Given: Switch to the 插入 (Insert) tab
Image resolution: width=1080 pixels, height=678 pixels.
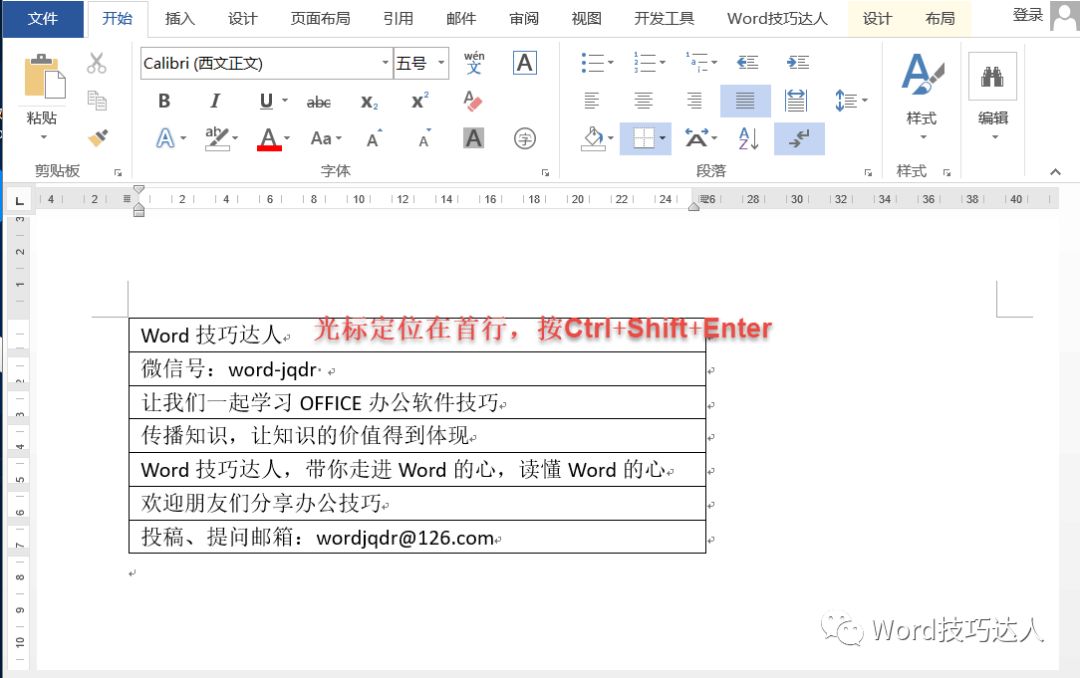Looking at the screenshot, I should click(x=180, y=19).
